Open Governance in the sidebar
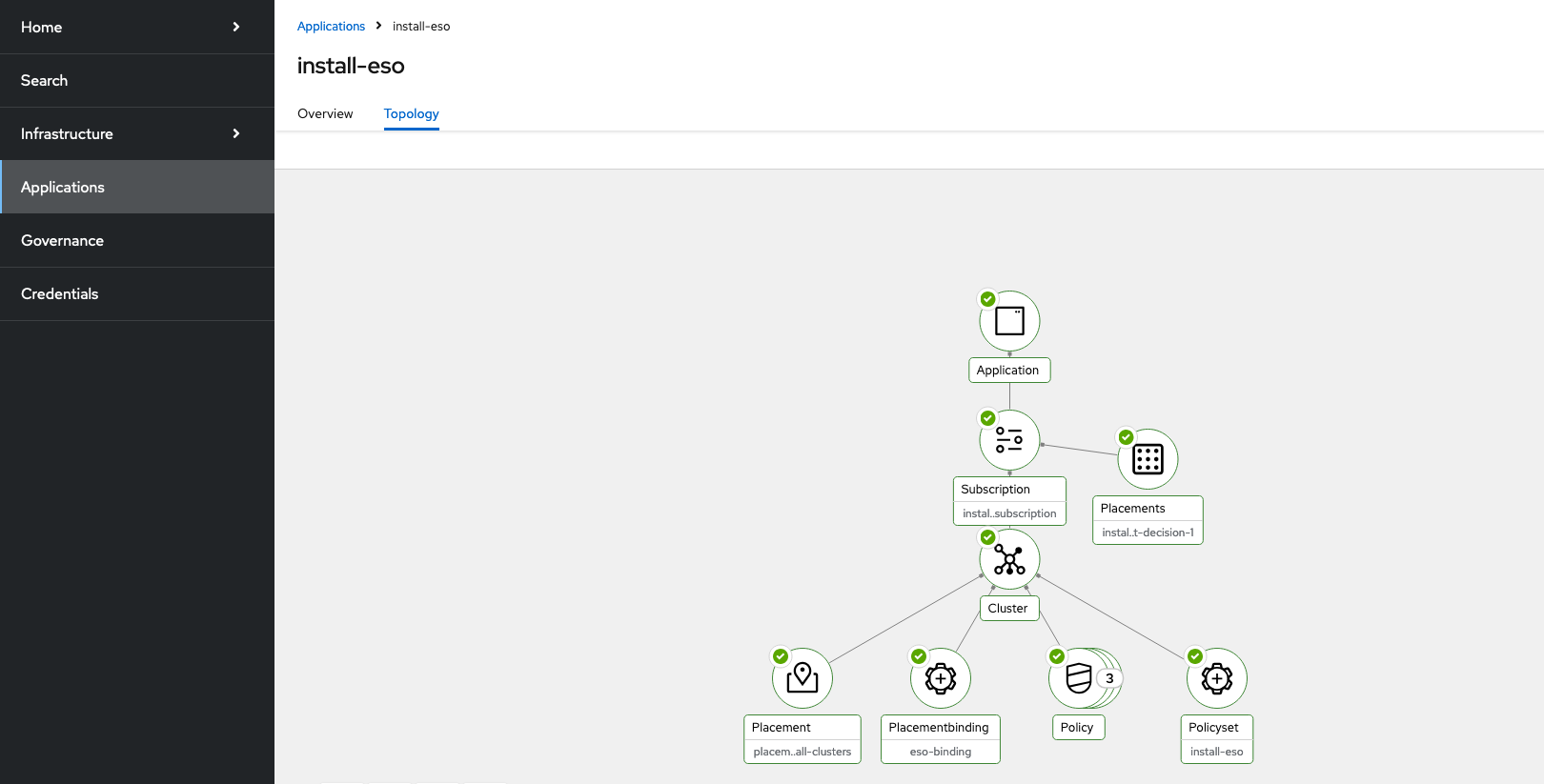Screen dimensions: 1544x784 coord(63,240)
